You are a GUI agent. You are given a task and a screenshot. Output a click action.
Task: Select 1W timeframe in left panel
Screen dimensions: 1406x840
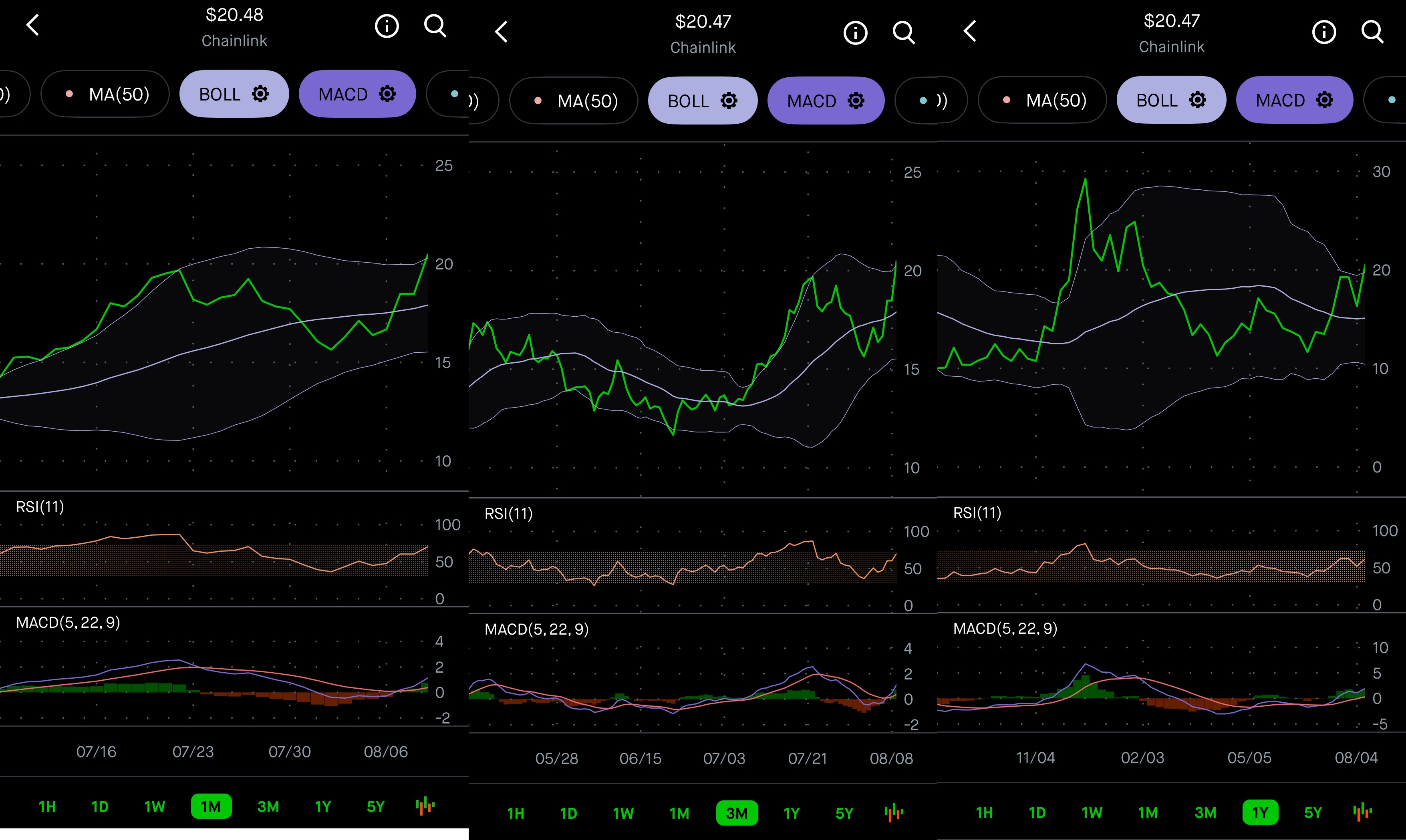155,806
